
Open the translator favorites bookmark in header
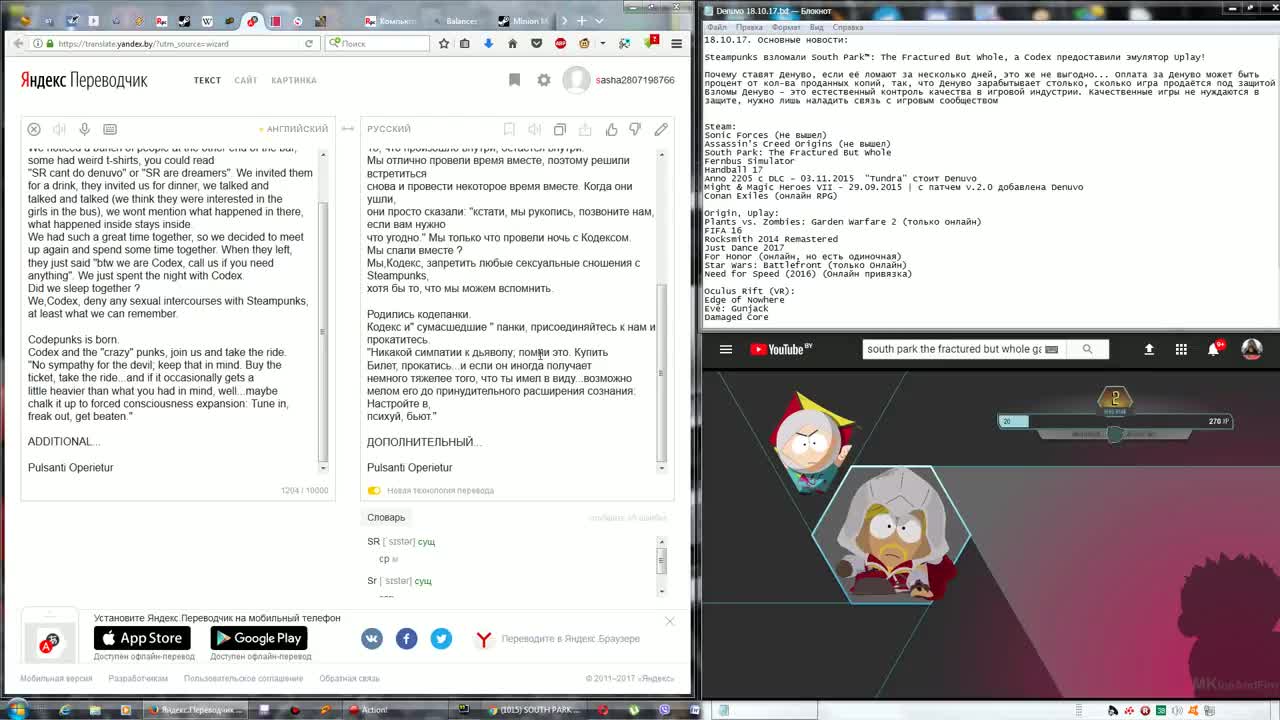(x=514, y=80)
